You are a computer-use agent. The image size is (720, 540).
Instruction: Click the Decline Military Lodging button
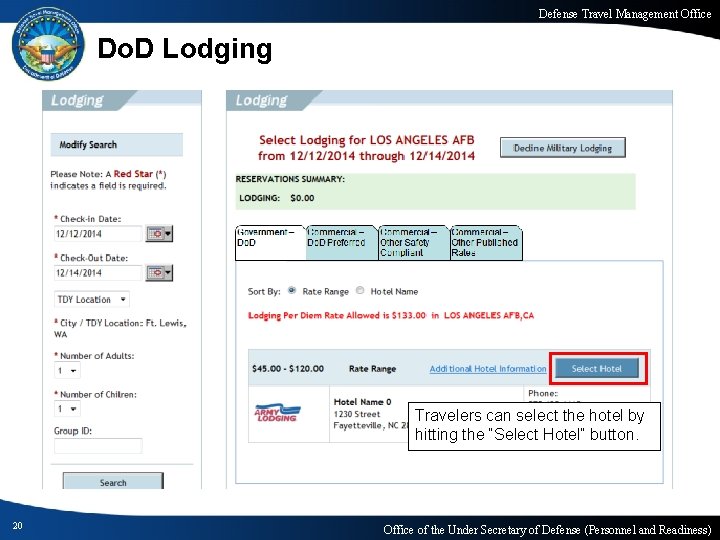[562, 148]
